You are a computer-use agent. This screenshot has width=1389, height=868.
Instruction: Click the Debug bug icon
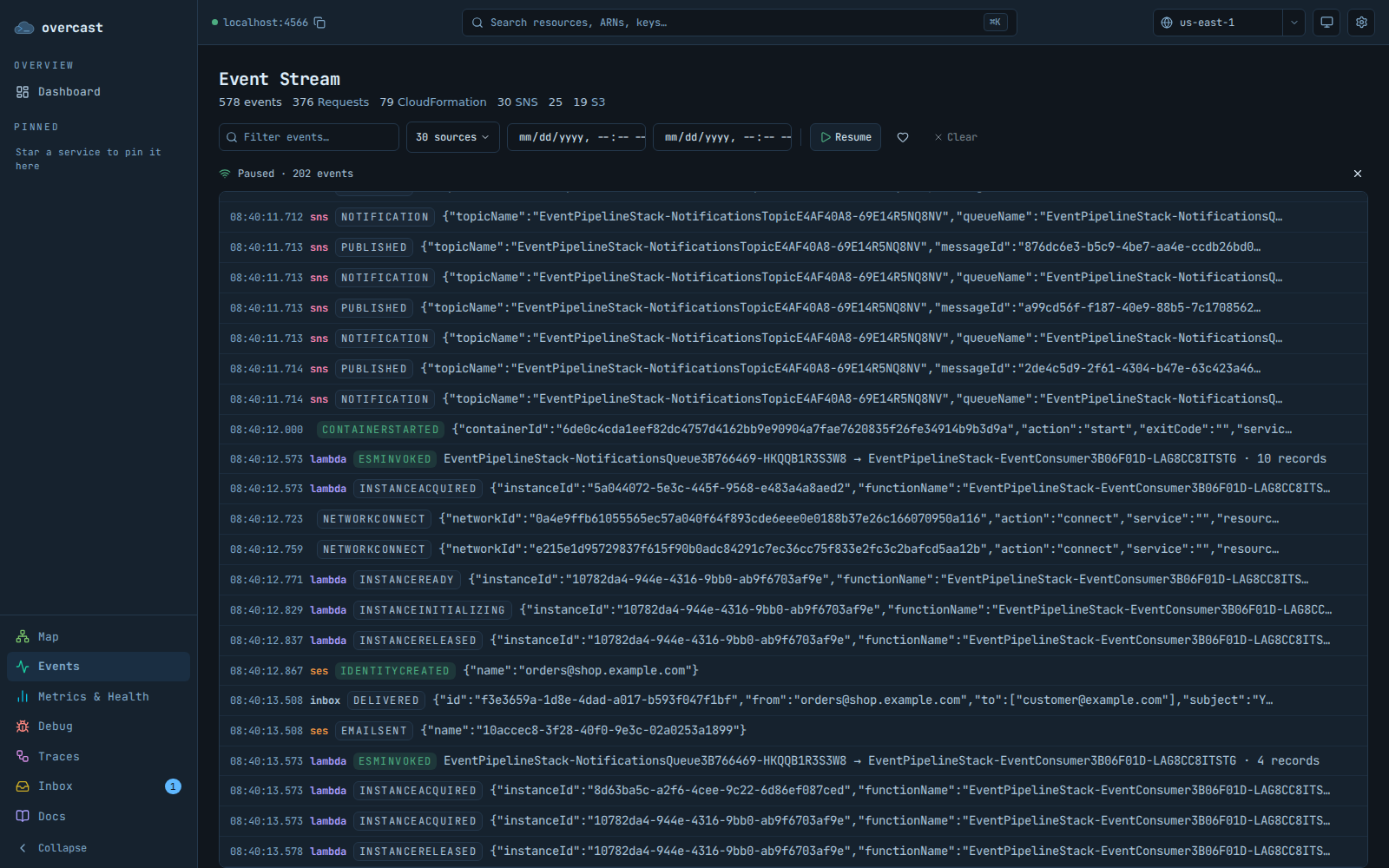(x=23, y=727)
